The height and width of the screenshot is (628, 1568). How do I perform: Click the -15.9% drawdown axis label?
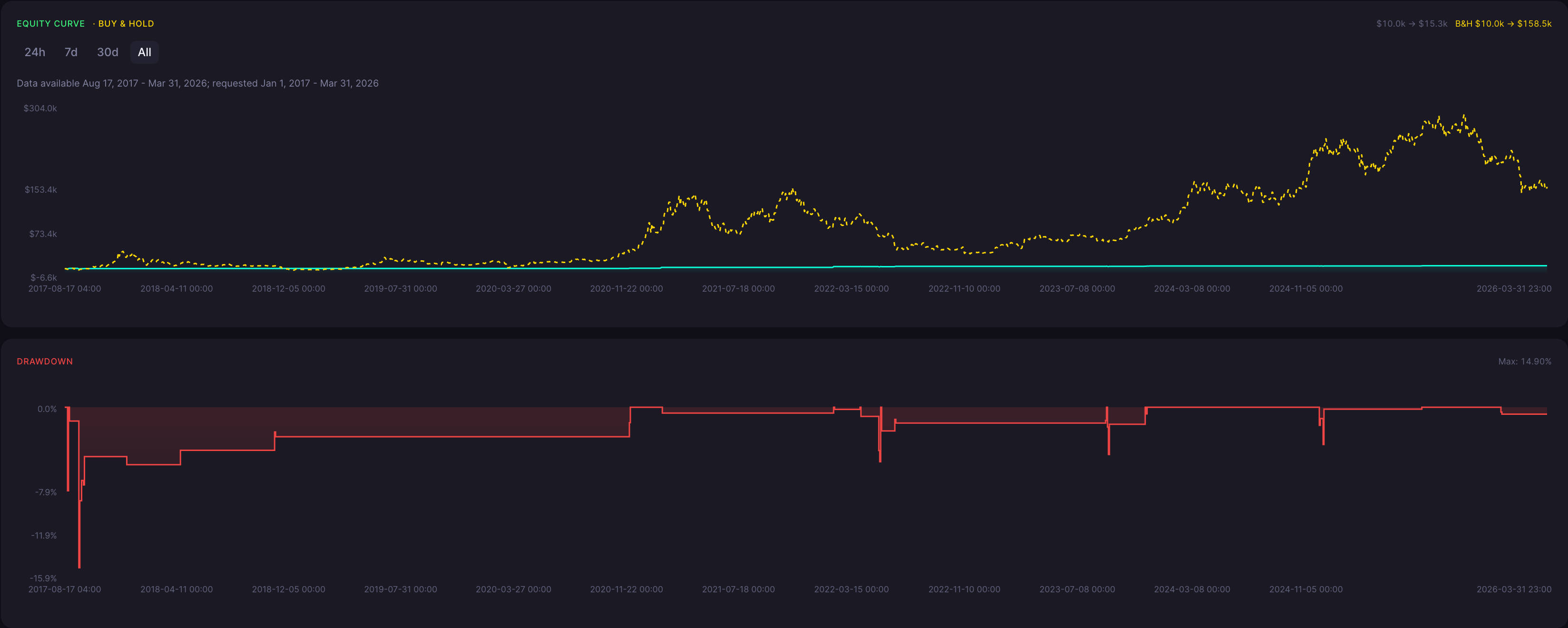(43, 578)
